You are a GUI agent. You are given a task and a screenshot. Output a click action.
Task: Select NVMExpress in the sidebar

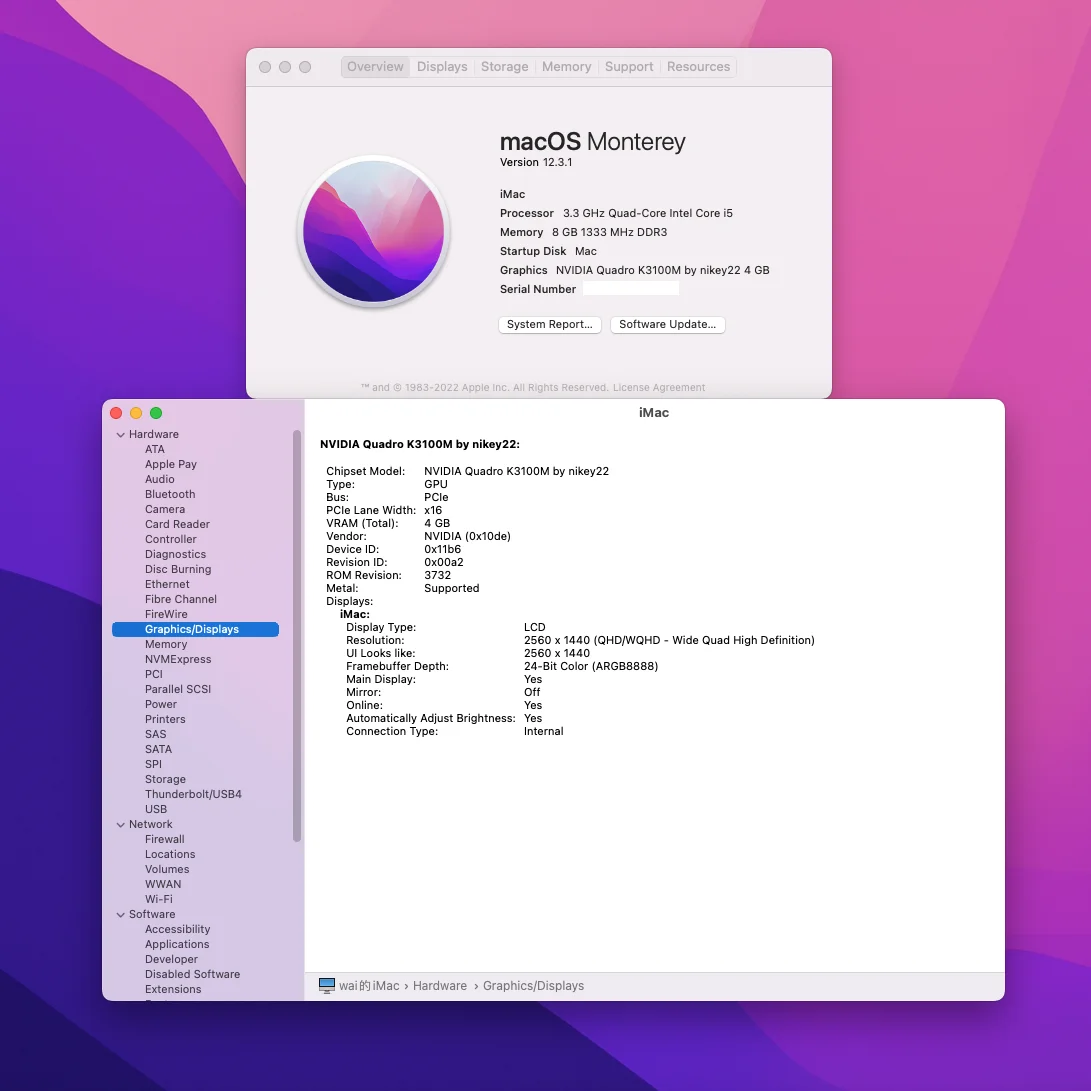tap(177, 659)
